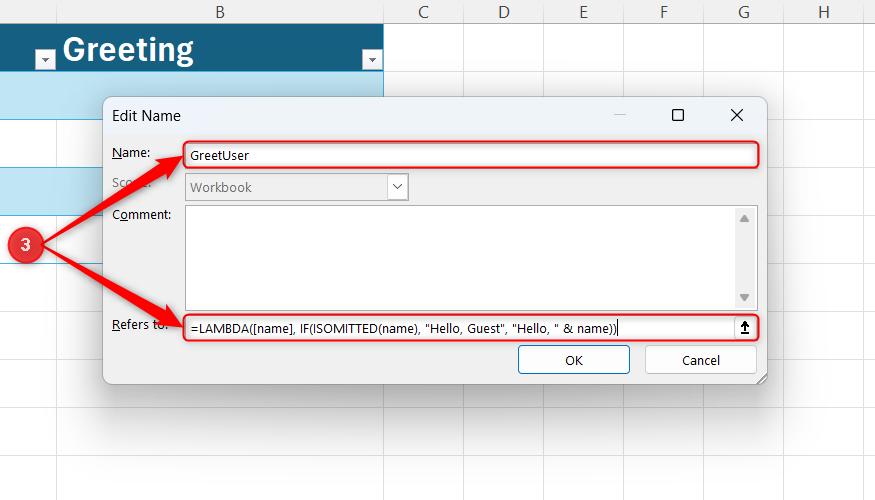Select column E header
This screenshot has width=875, height=500.
pyautogui.click(x=584, y=12)
